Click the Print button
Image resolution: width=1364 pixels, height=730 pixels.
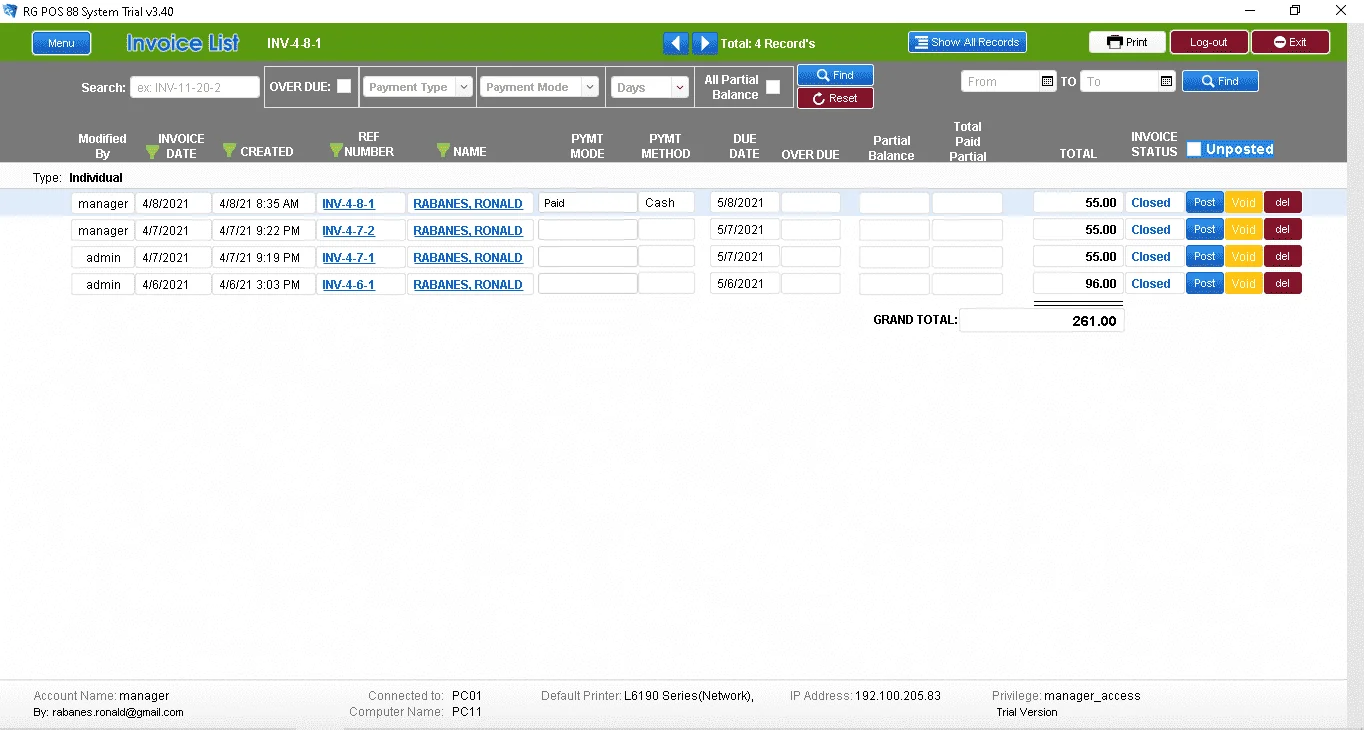(1127, 43)
